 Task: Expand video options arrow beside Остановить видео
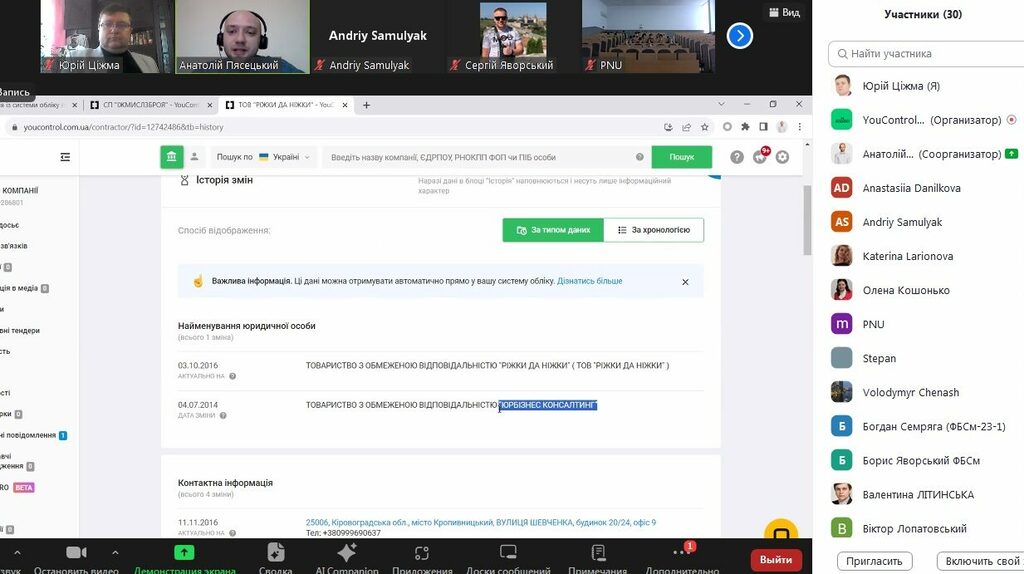[115, 551]
